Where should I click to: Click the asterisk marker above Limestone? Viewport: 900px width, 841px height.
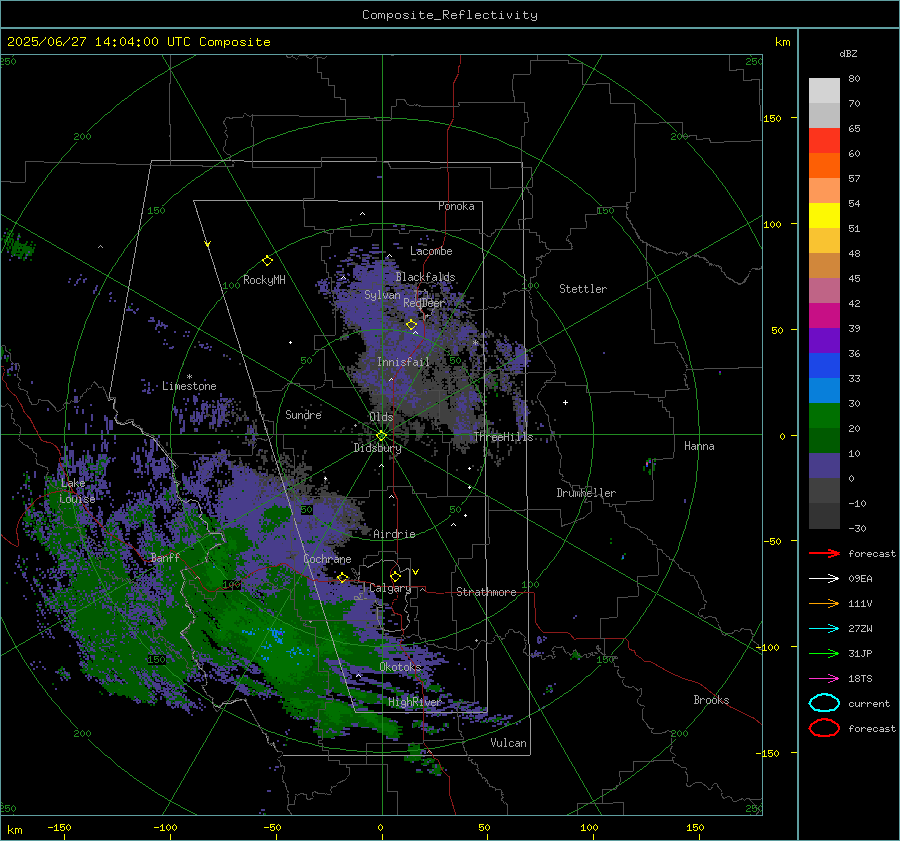click(189, 377)
